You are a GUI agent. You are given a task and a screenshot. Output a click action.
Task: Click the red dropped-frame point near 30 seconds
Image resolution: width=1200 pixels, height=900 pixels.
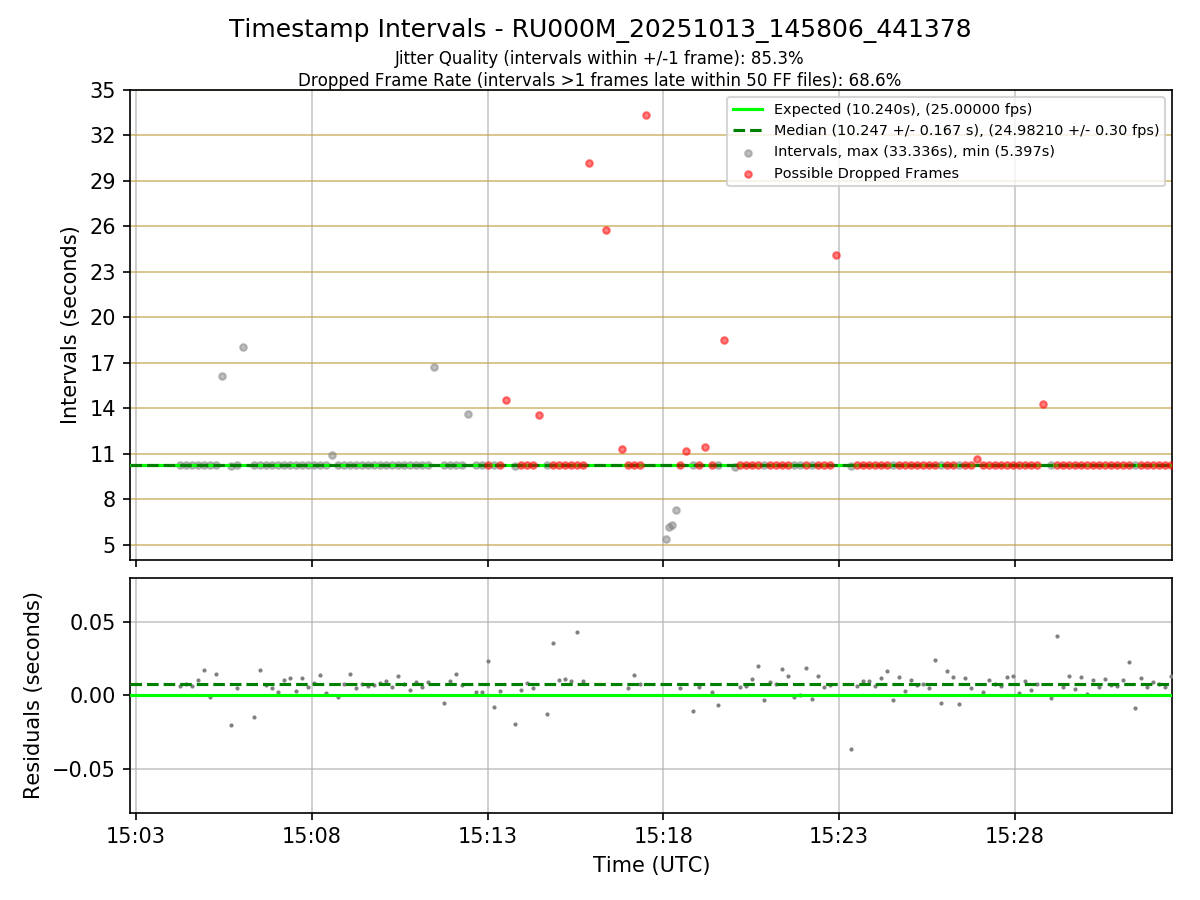point(589,163)
